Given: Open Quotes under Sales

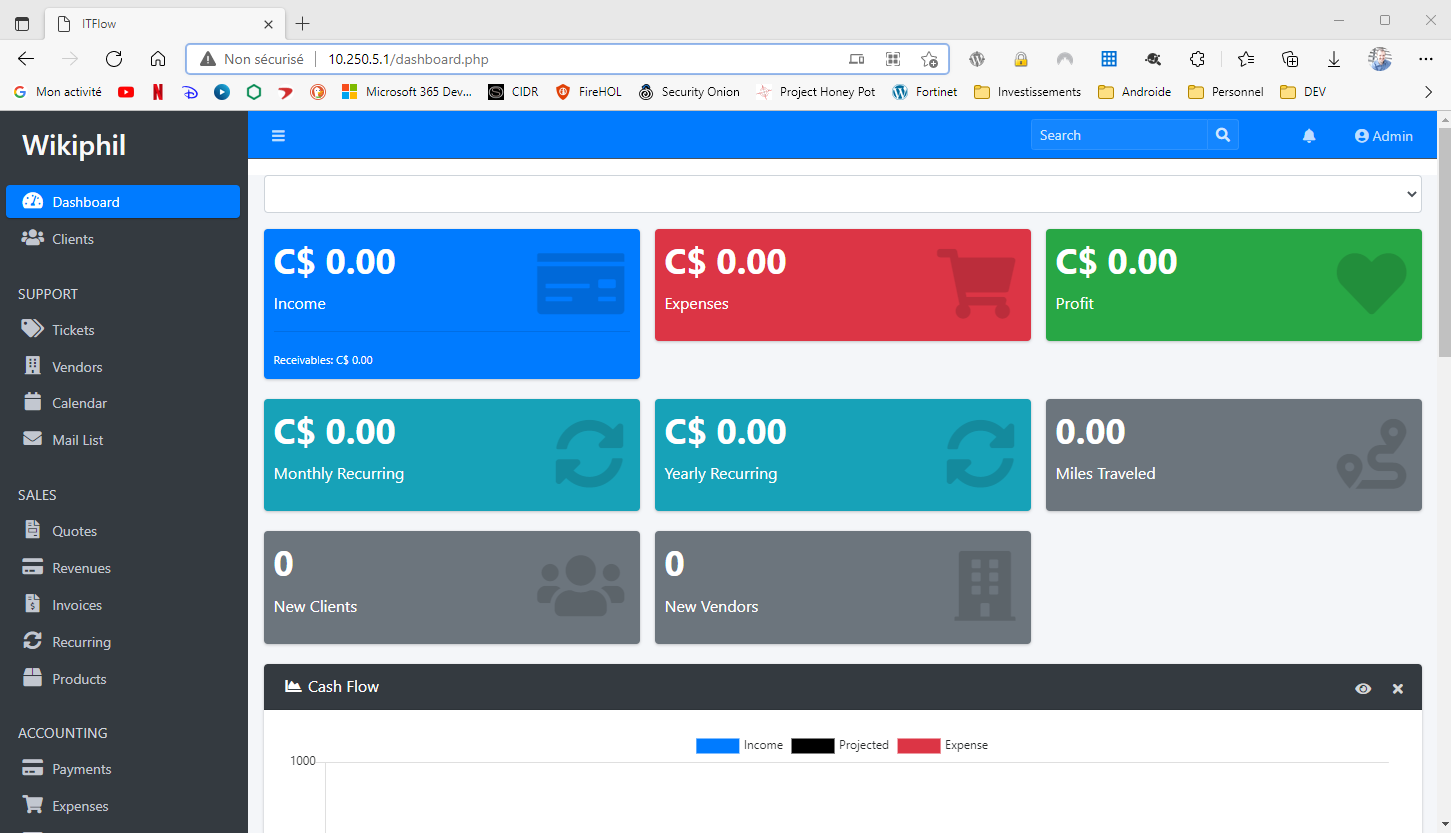Looking at the screenshot, I should click(x=77, y=530).
